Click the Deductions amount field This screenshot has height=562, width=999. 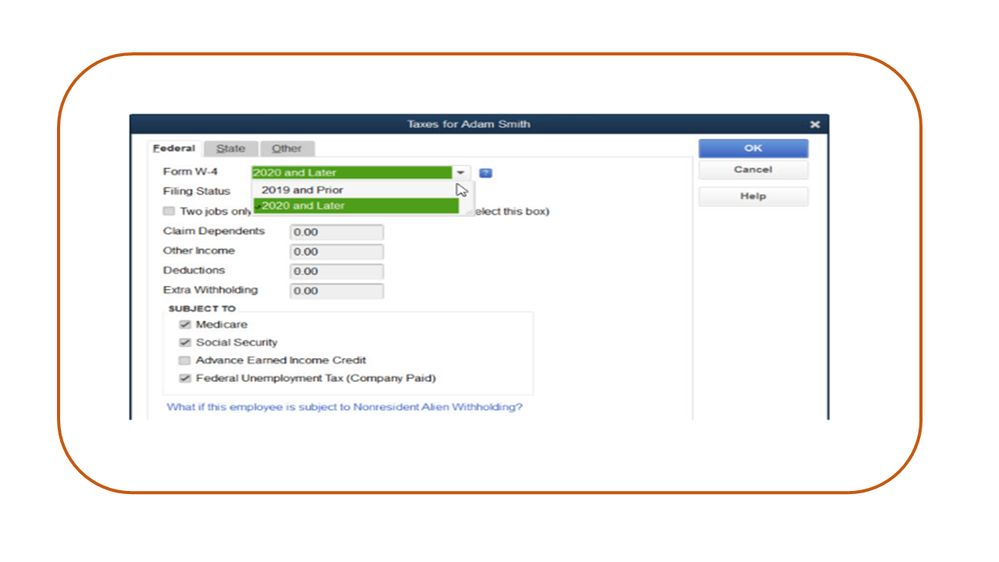pyautogui.click(x=336, y=271)
